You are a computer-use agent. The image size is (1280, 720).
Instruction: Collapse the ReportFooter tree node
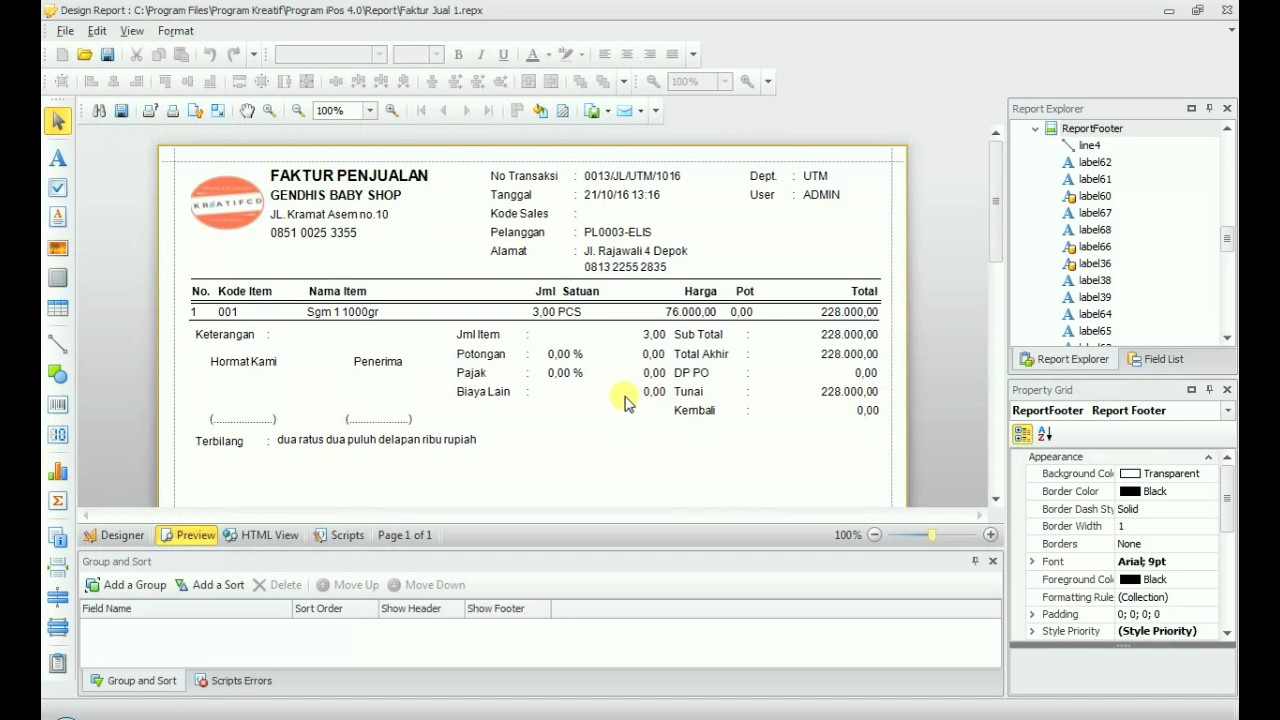(1035, 128)
